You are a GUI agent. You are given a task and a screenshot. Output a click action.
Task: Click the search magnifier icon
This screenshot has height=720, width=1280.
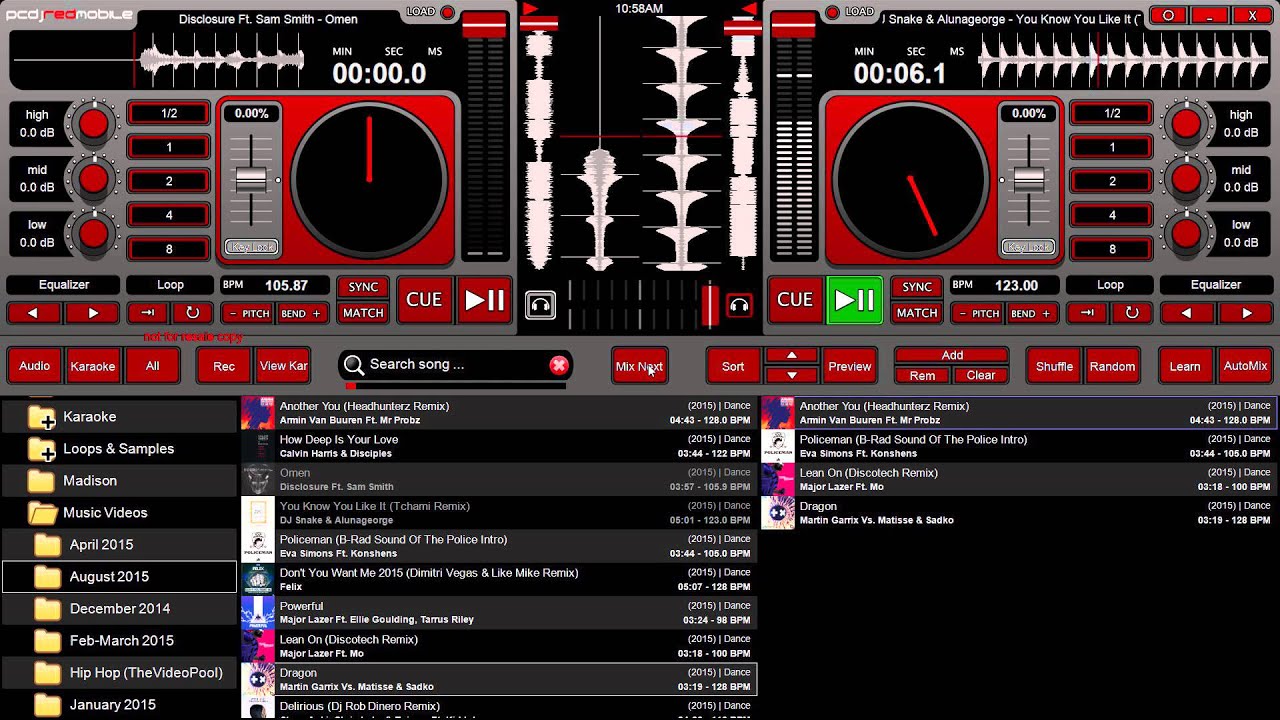coord(353,365)
